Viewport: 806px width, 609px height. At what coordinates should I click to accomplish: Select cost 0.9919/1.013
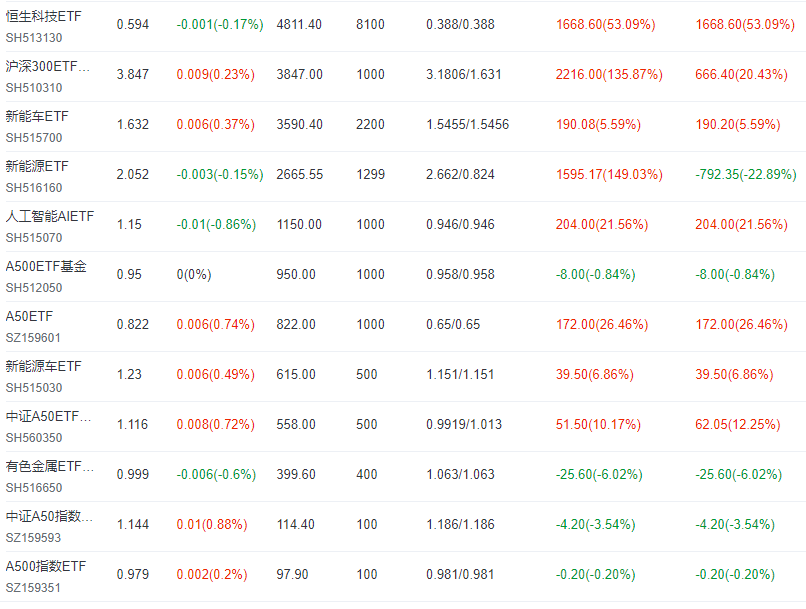464,425
